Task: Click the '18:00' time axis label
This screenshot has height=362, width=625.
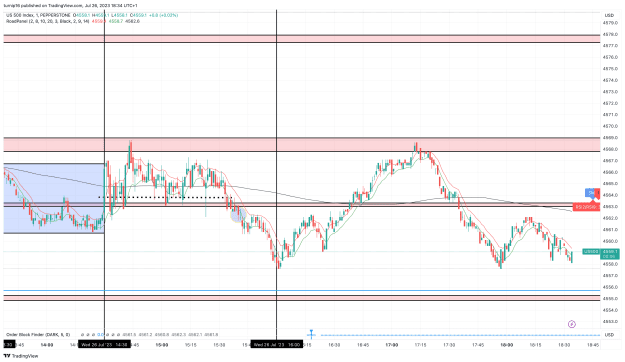Action: coord(506,345)
